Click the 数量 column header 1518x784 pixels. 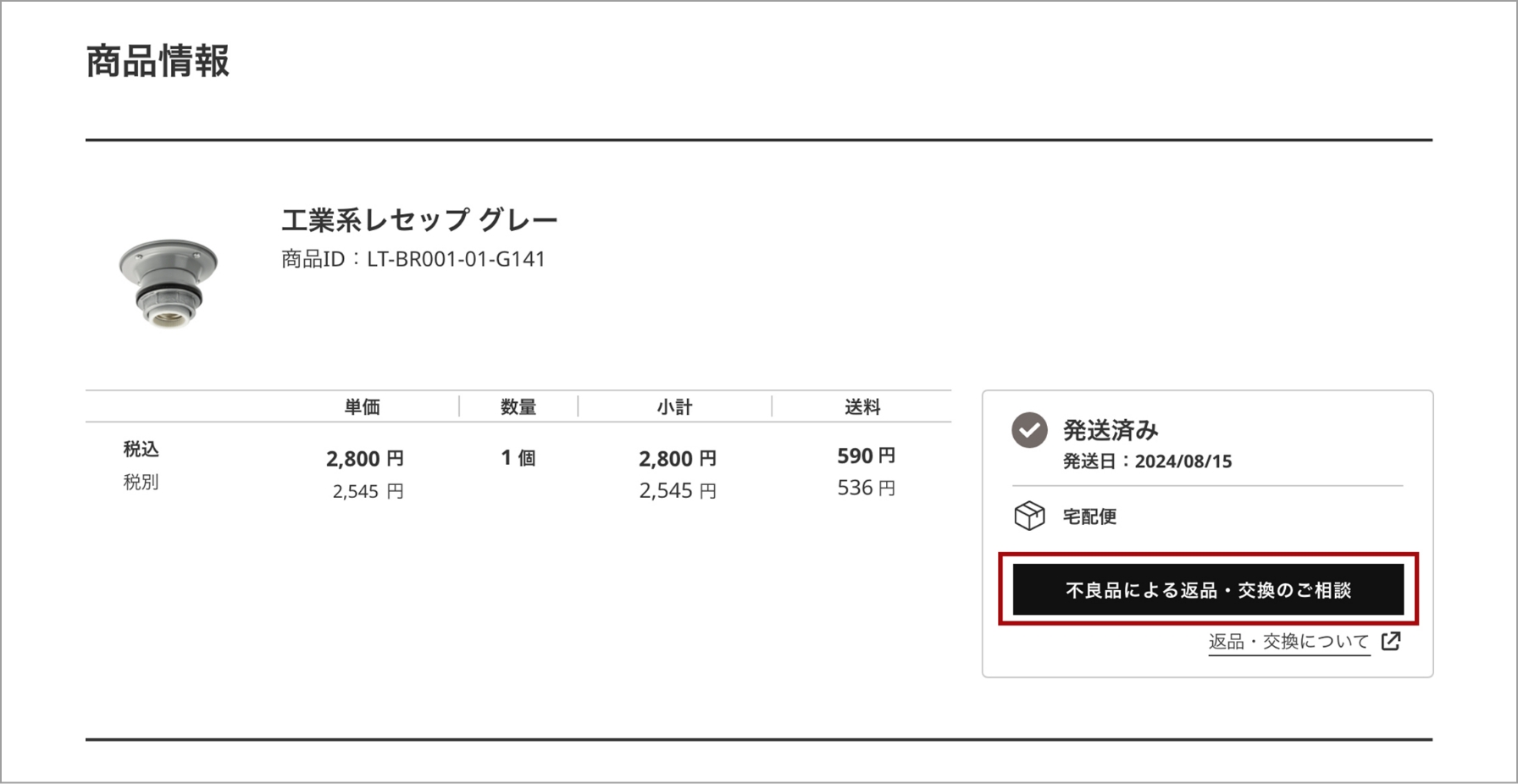coord(518,407)
